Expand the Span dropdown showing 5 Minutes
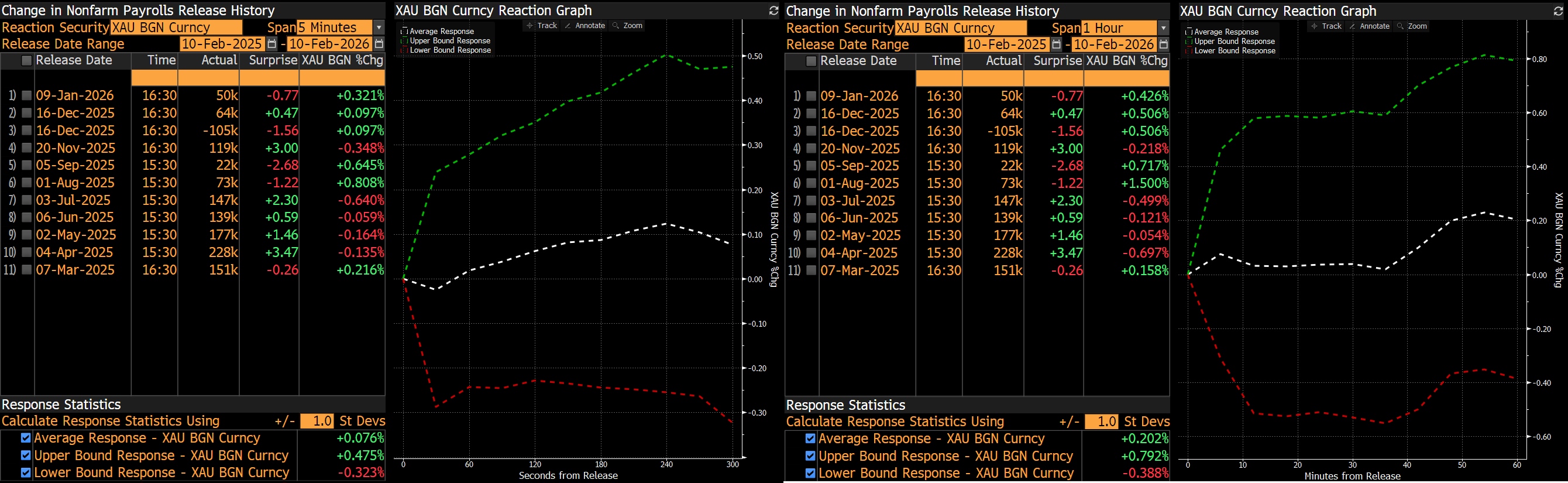Image resolution: width=1568 pixels, height=483 pixels. [x=379, y=28]
